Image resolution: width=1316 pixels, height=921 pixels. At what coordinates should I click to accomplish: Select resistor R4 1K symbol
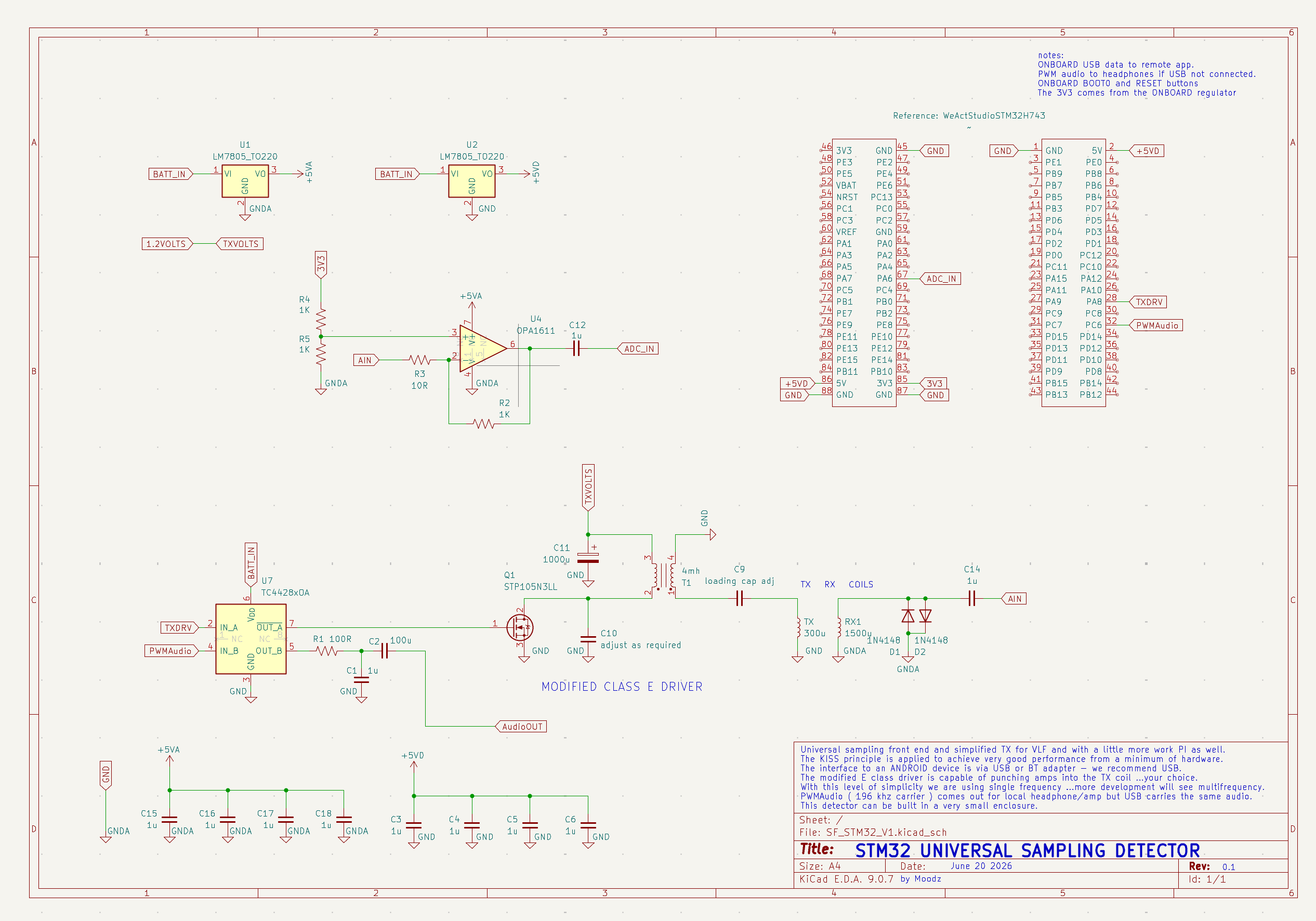coord(320,319)
